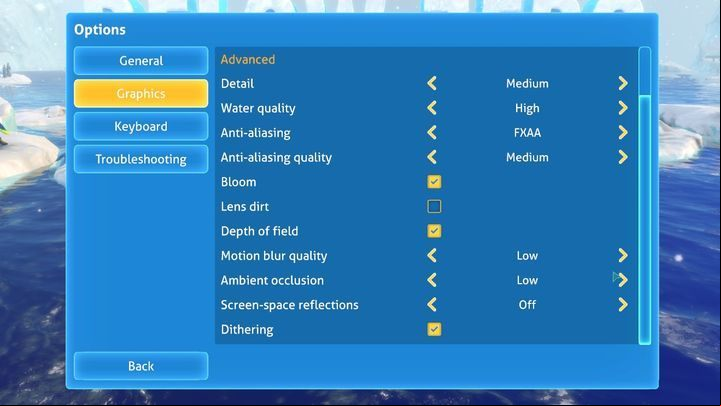
Task: Click the Advanced section heading
Action: (x=248, y=59)
